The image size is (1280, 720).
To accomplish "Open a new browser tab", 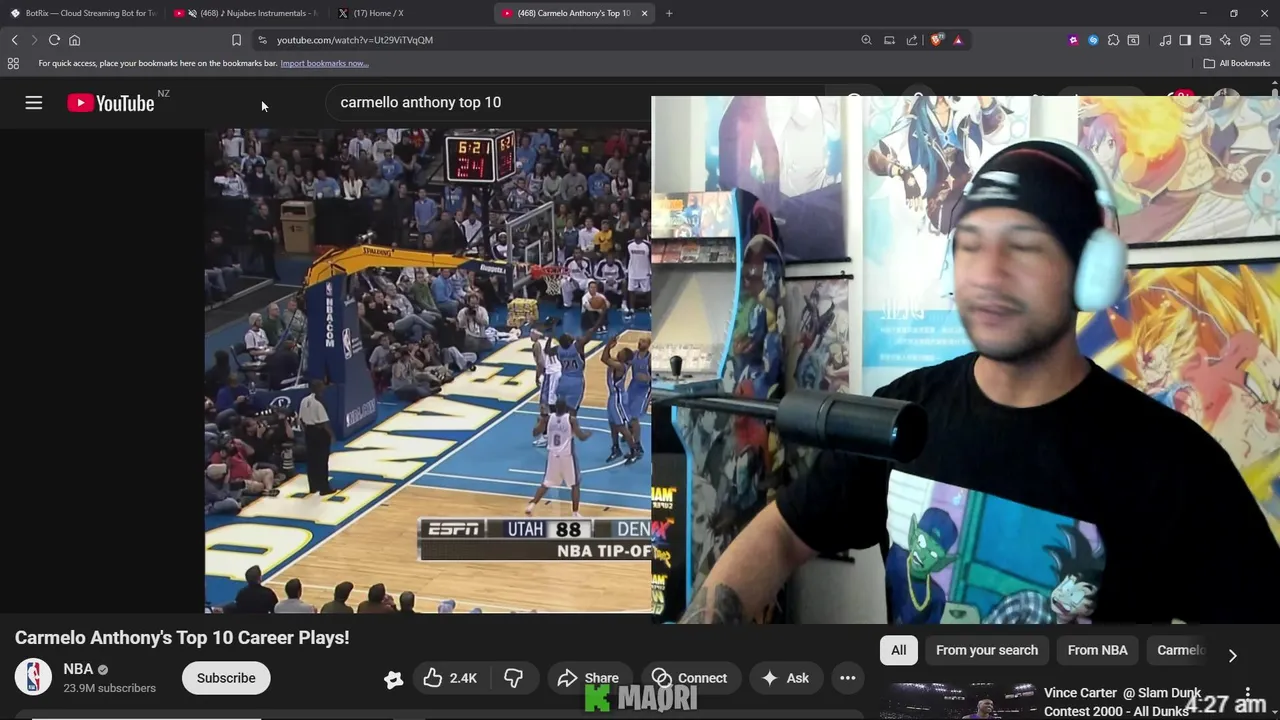I will [669, 13].
